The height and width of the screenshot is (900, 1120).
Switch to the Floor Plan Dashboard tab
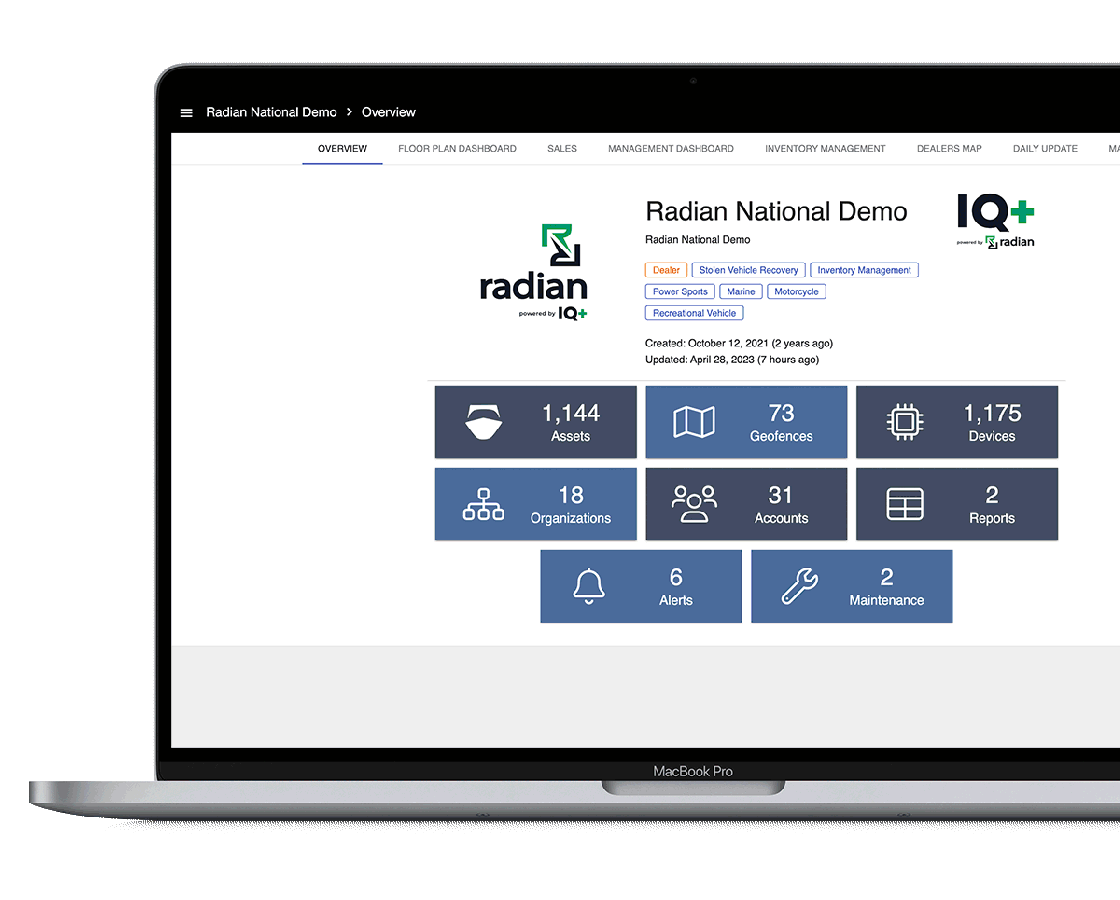click(x=457, y=149)
